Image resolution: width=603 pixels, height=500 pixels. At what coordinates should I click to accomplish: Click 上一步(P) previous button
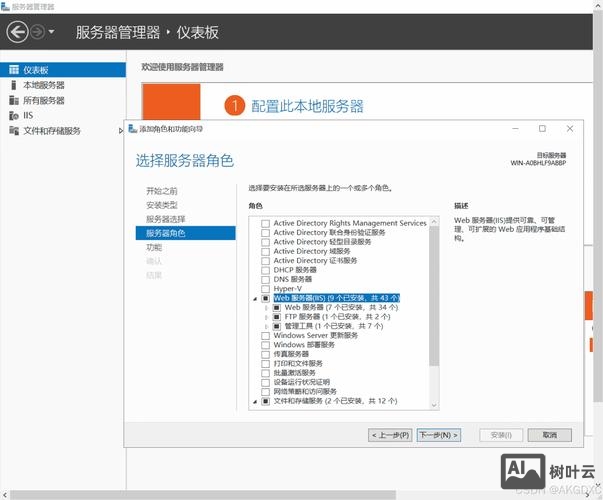click(390, 435)
